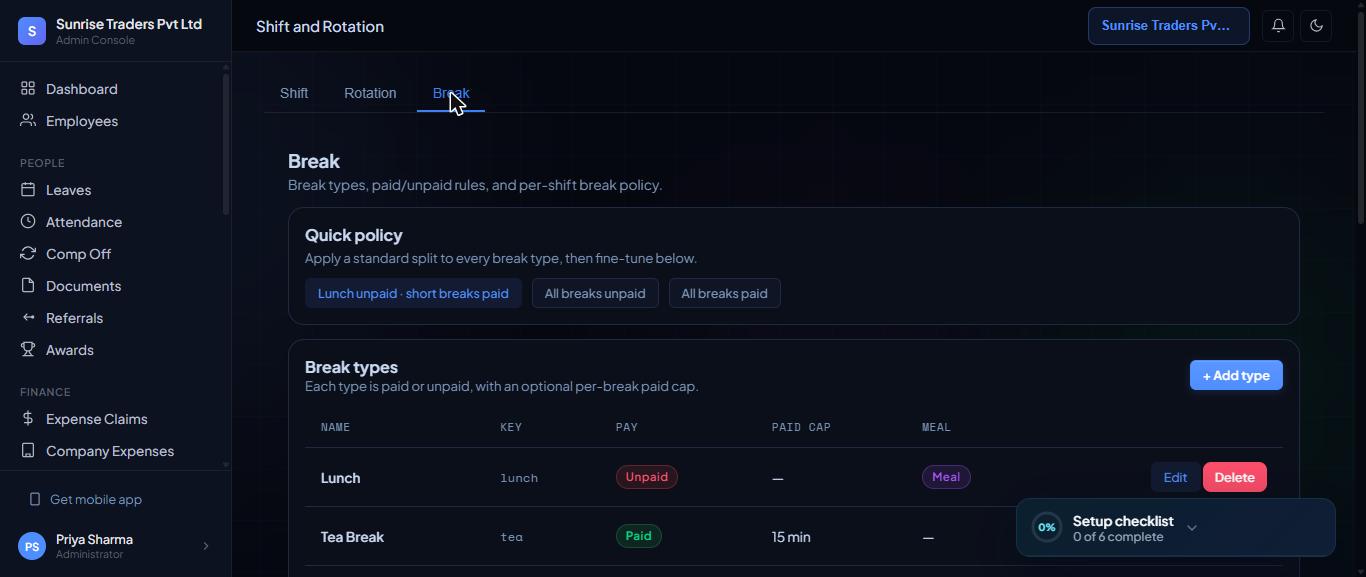
Task: Click the lunch key value
Action: click(x=519, y=478)
